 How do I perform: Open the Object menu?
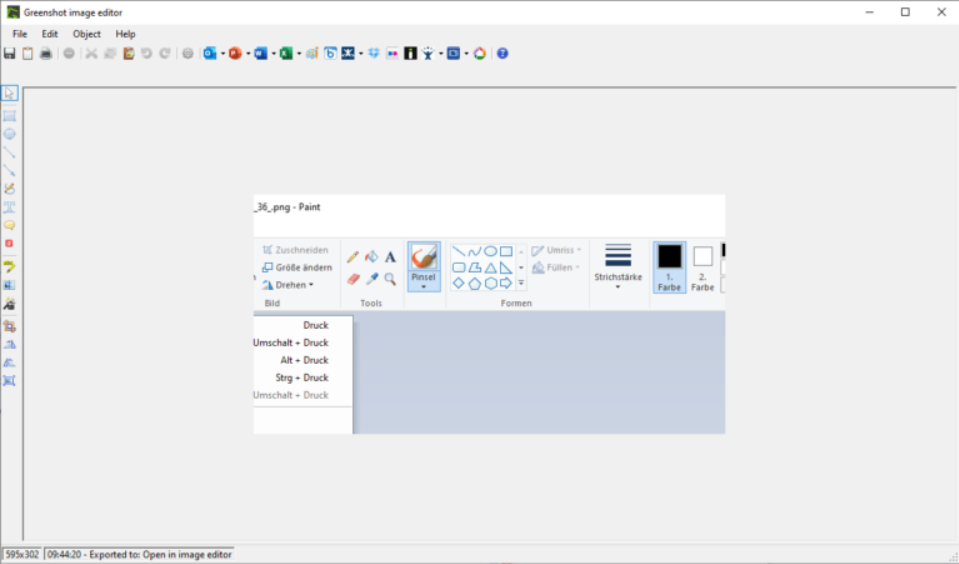[x=87, y=34]
